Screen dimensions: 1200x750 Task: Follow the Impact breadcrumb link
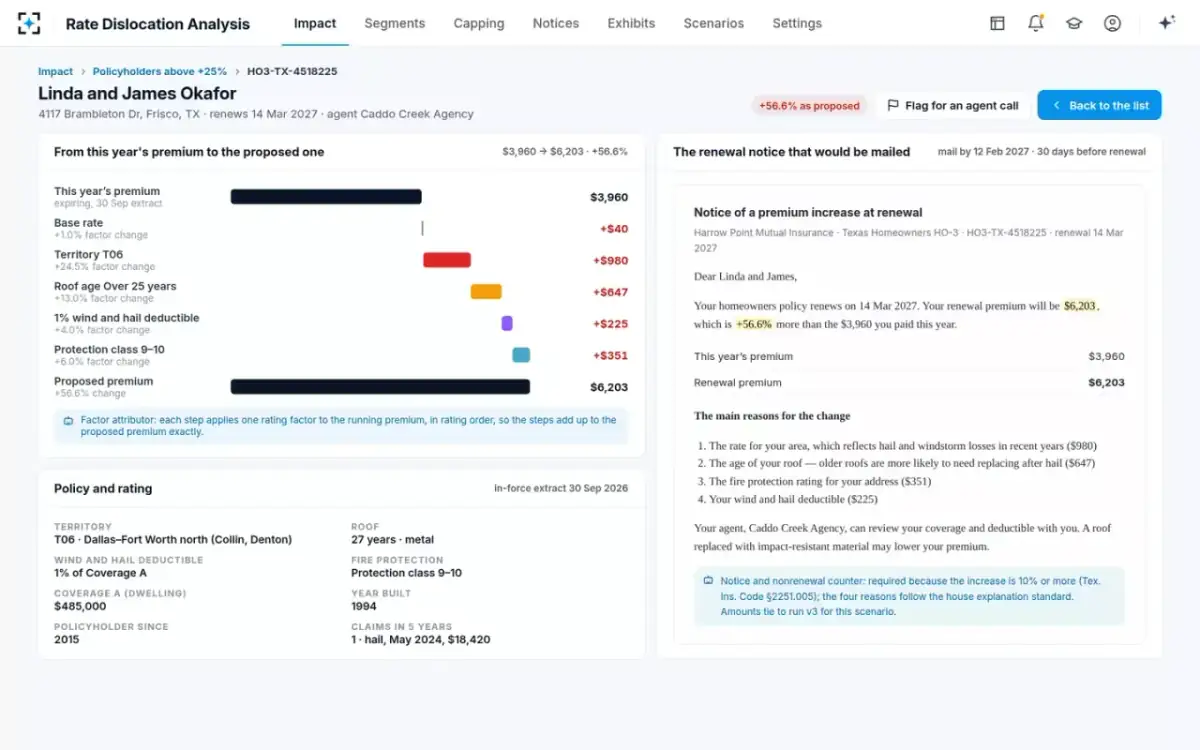coord(55,72)
